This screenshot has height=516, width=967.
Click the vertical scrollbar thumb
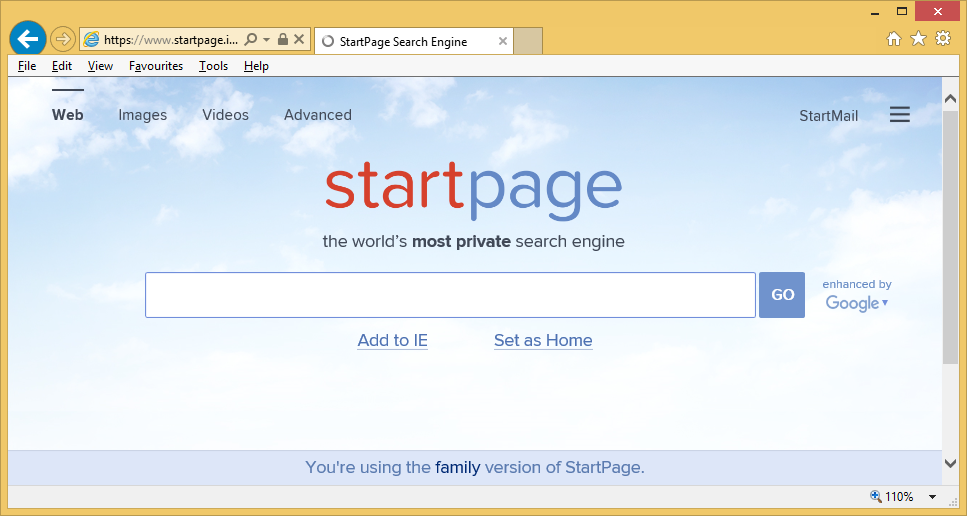pos(950,237)
